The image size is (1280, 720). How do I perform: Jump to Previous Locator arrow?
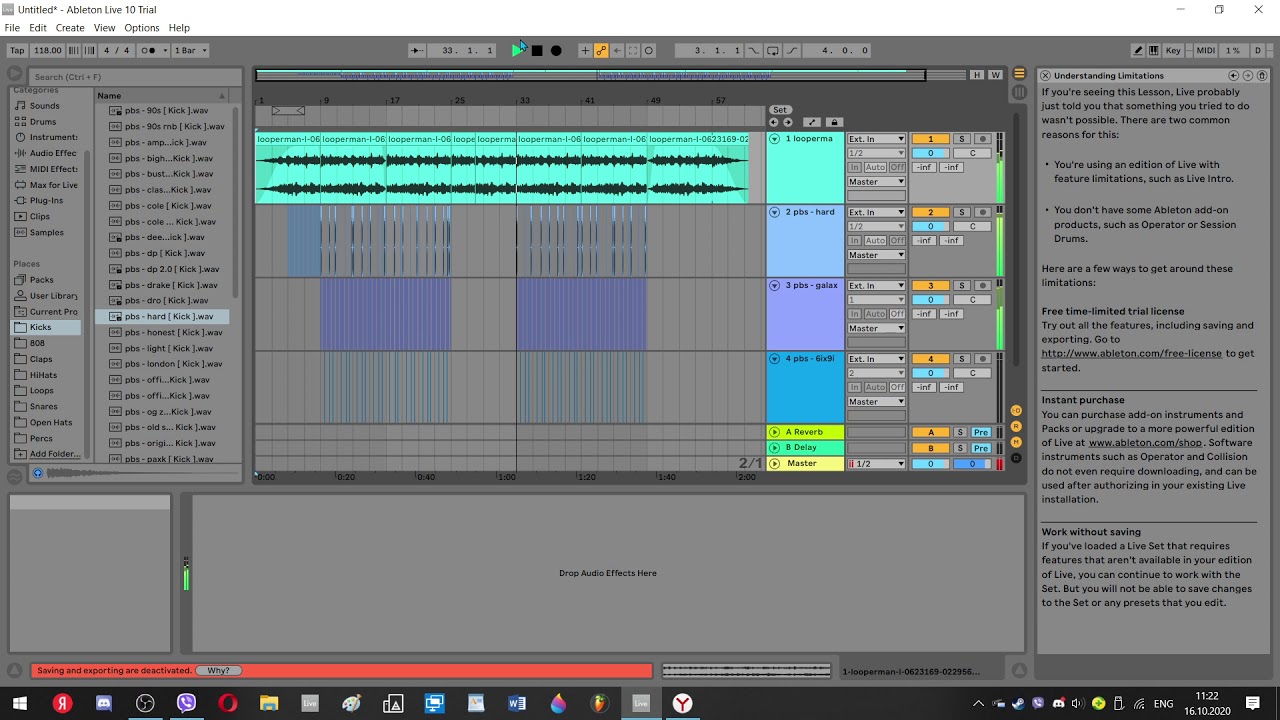[x=773, y=122]
